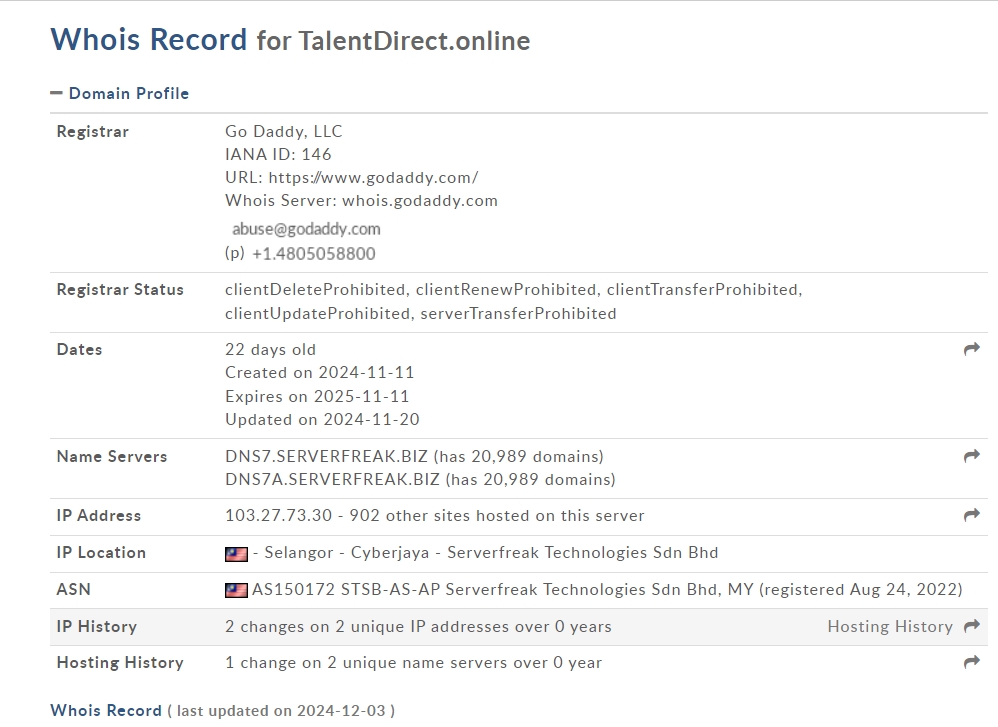Select the IANA ID: 146 text
The height and width of the screenshot is (727, 998).
click(278, 154)
